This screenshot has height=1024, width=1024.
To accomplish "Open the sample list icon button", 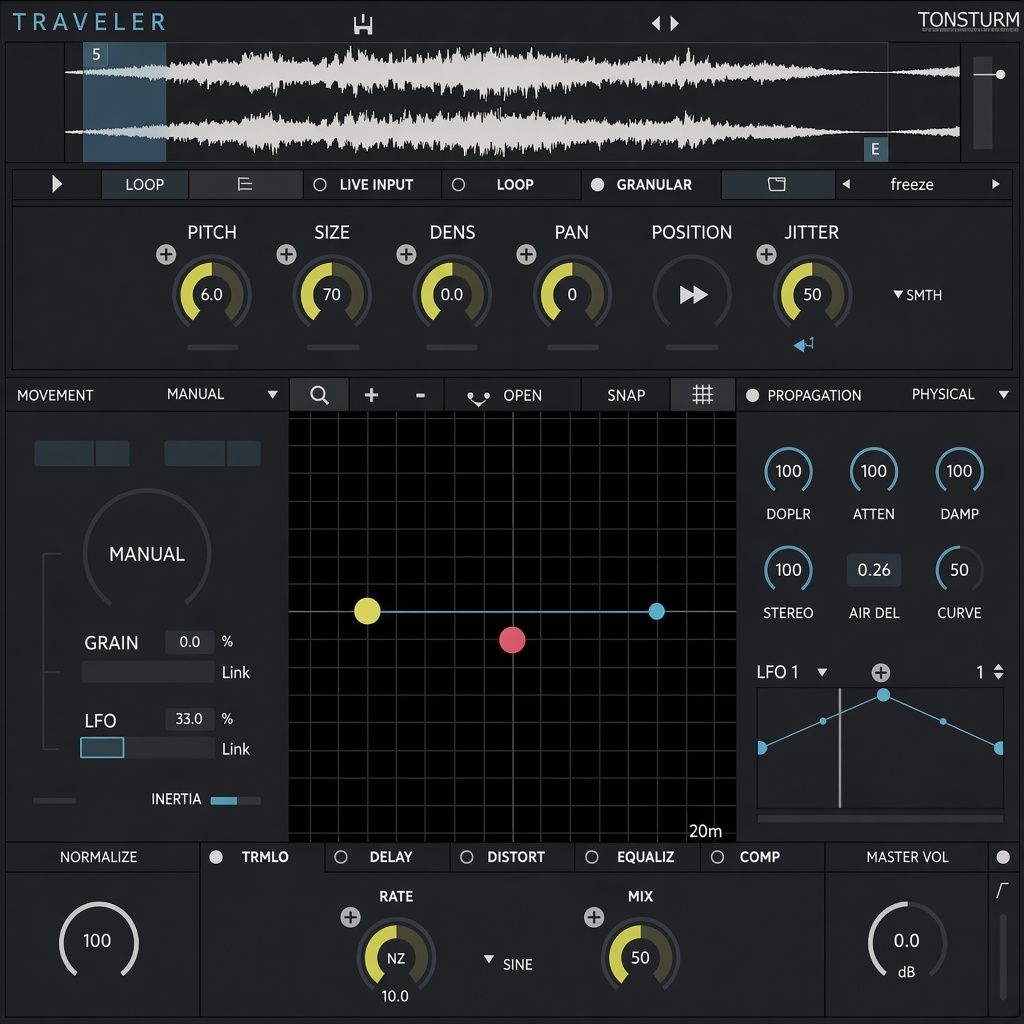I will click(x=245, y=184).
